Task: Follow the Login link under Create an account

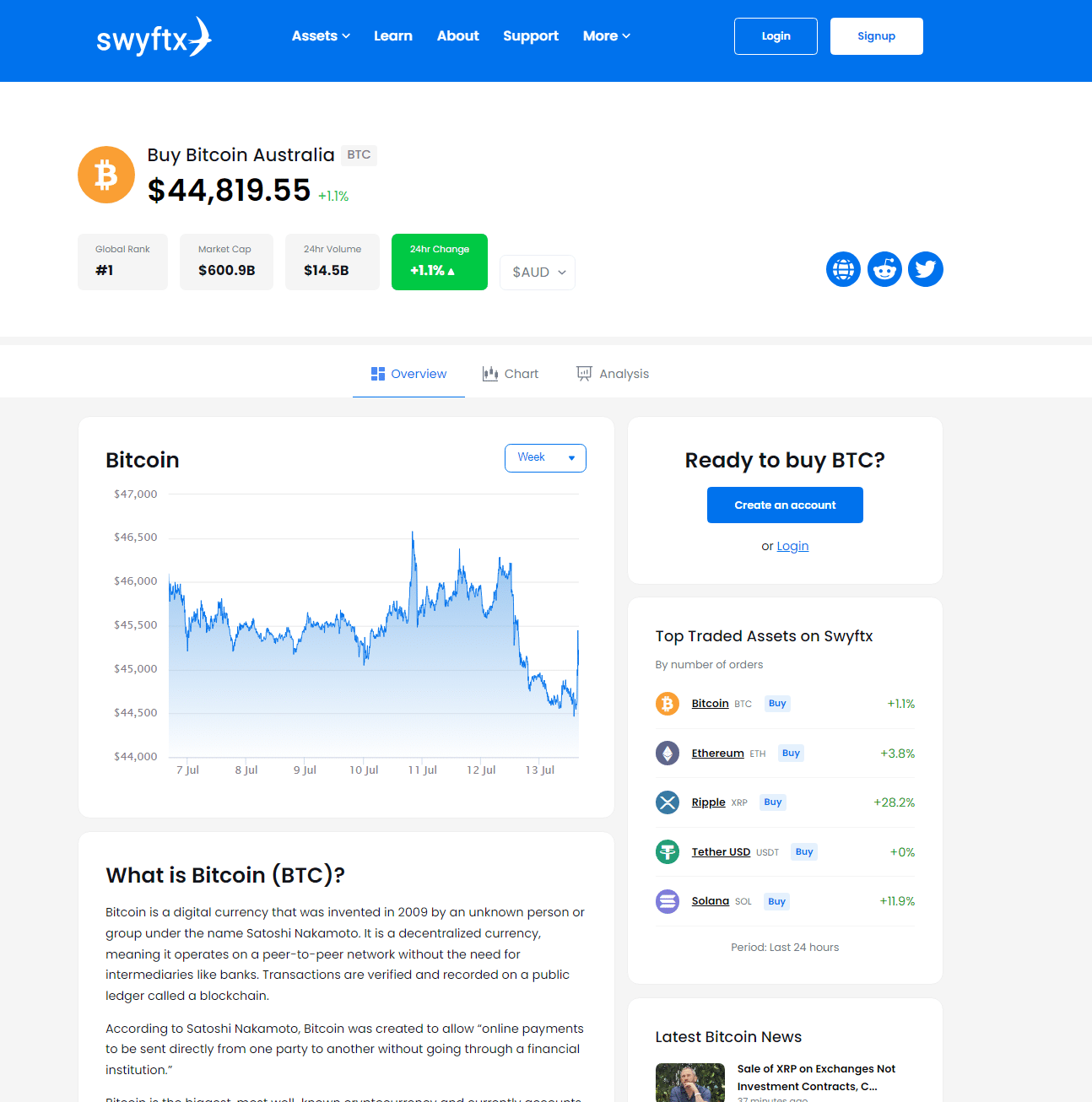Action: [792, 546]
